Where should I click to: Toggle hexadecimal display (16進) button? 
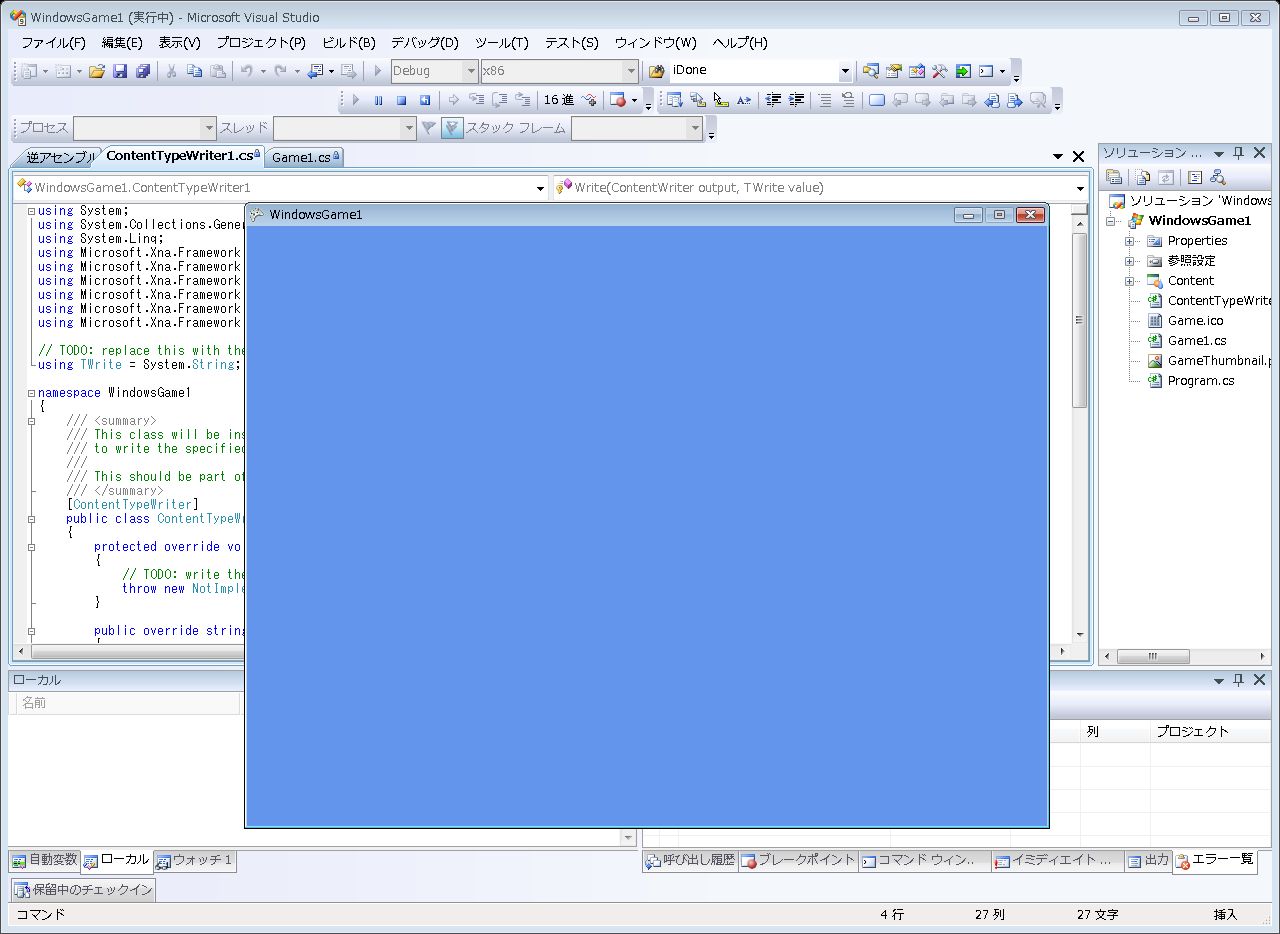558,100
